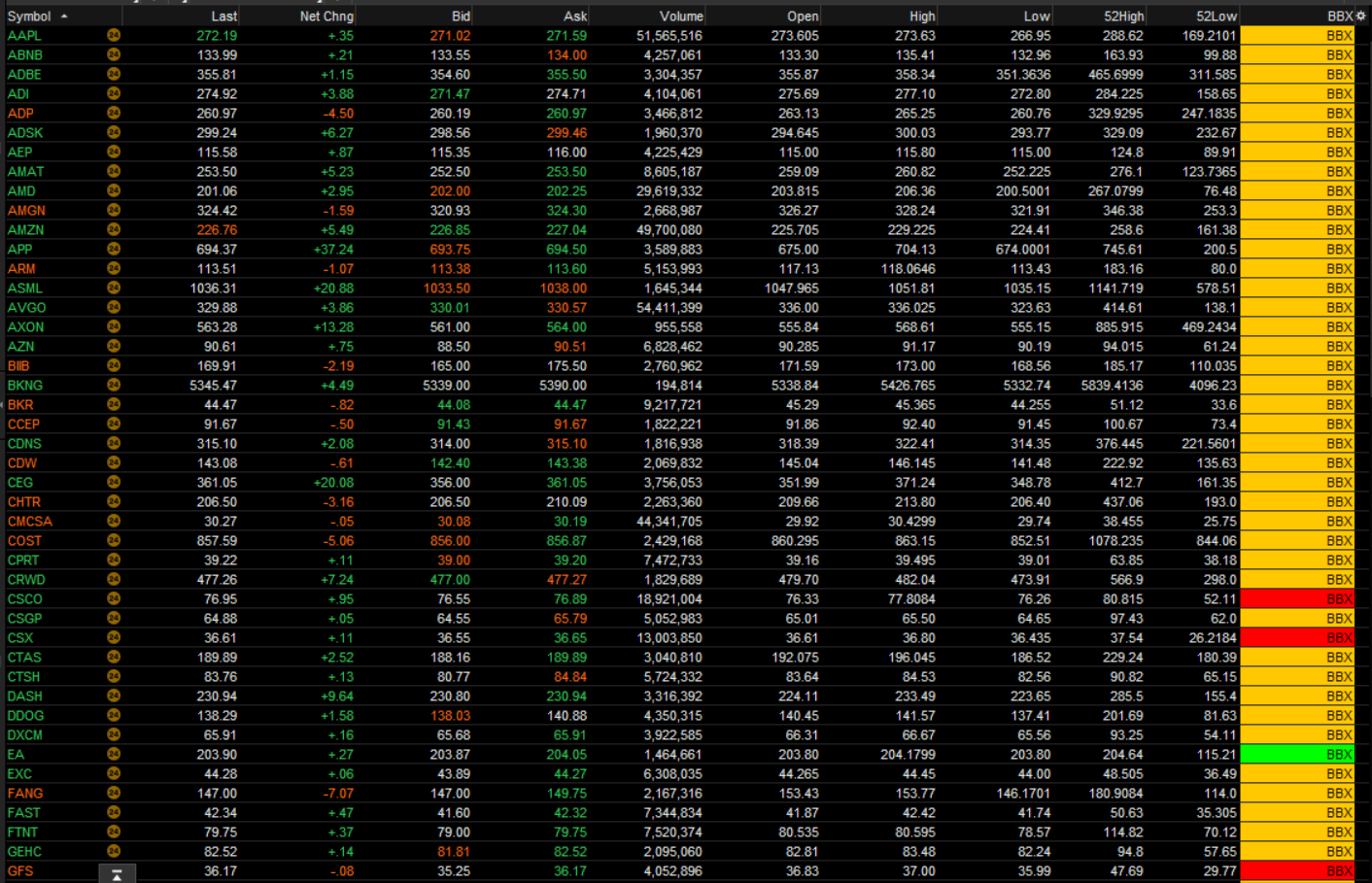Click the 24-hour trading badge beside AAPL
The image size is (1372, 883).
click(114, 36)
